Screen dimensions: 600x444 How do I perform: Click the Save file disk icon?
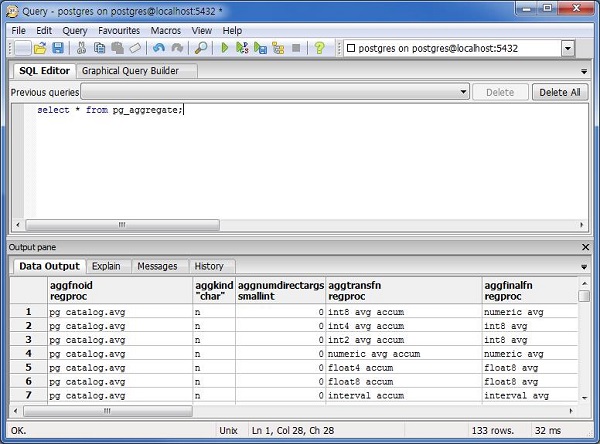click(x=58, y=48)
